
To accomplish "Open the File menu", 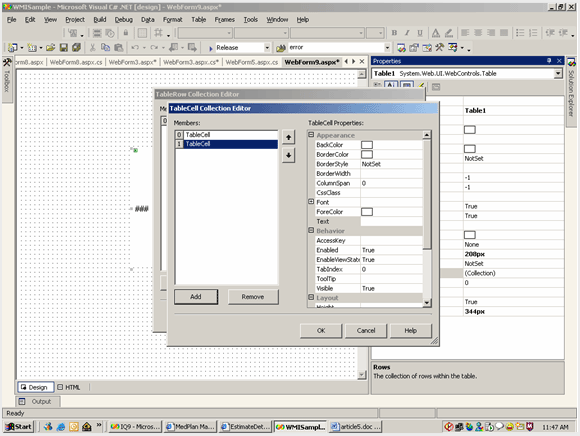I will (11, 20).
